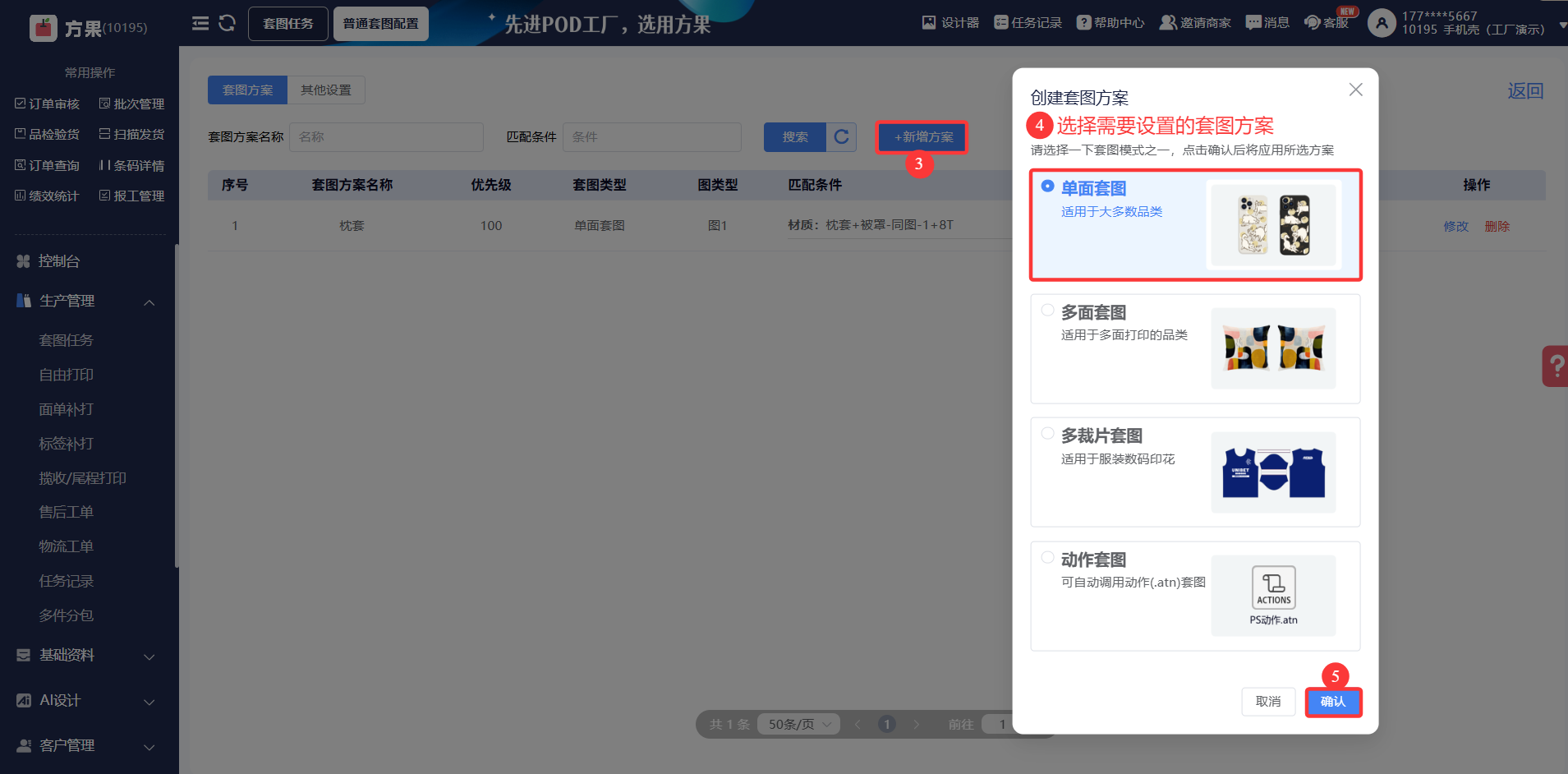Click the 方果 logo icon
This screenshot has width=1568, height=774.
click(x=43, y=28)
